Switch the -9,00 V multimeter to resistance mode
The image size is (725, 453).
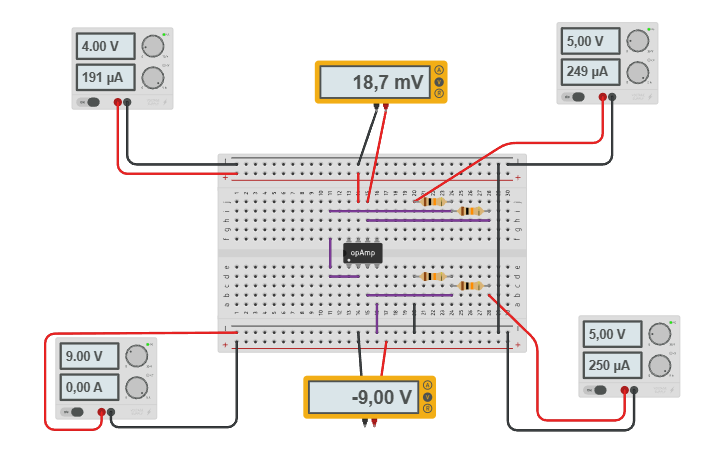click(427, 409)
